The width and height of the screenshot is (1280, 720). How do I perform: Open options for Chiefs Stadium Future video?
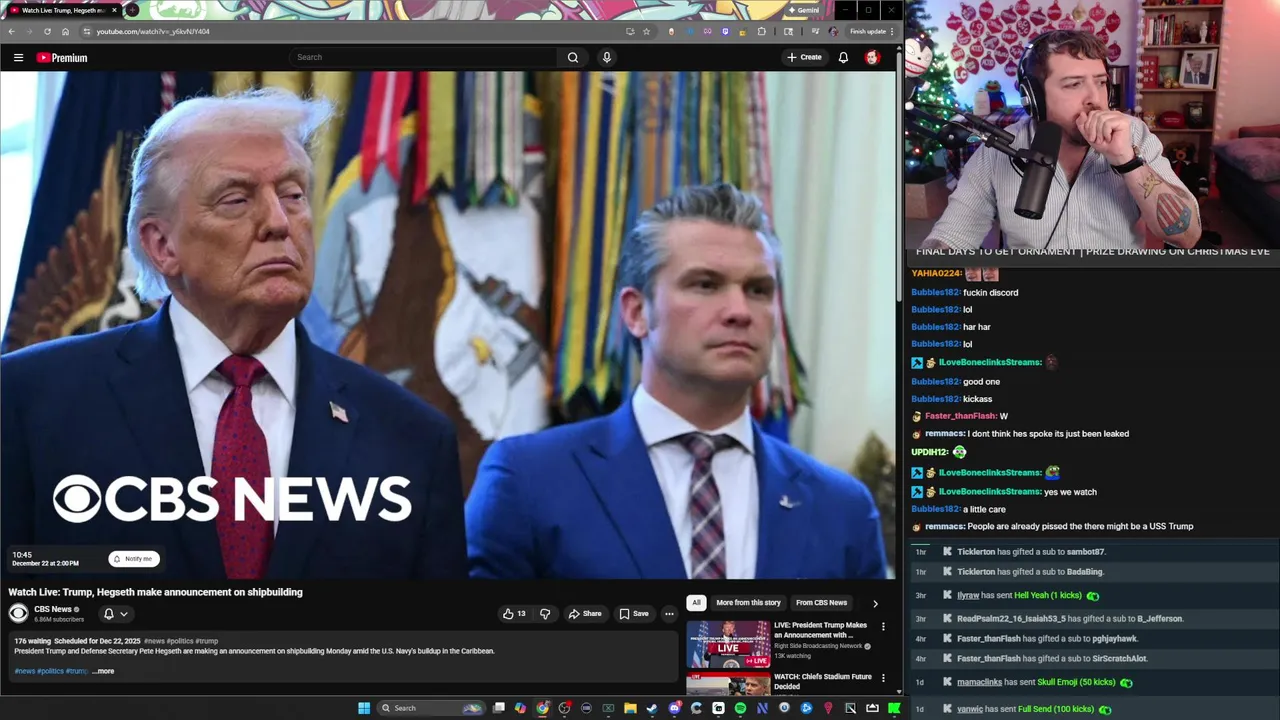click(883, 678)
